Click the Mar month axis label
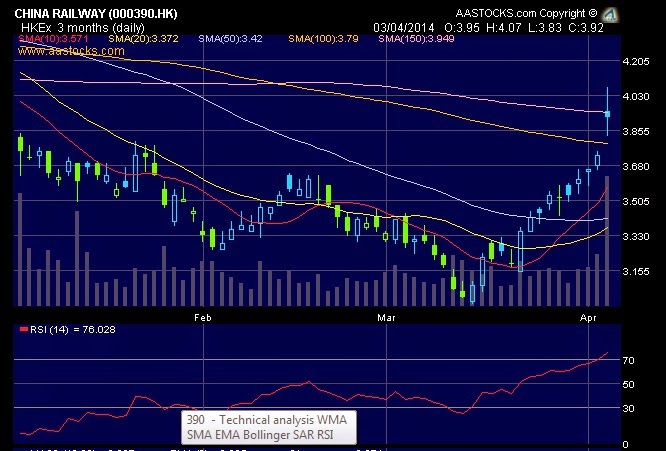666x451 pixels. (x=386, y=318)
